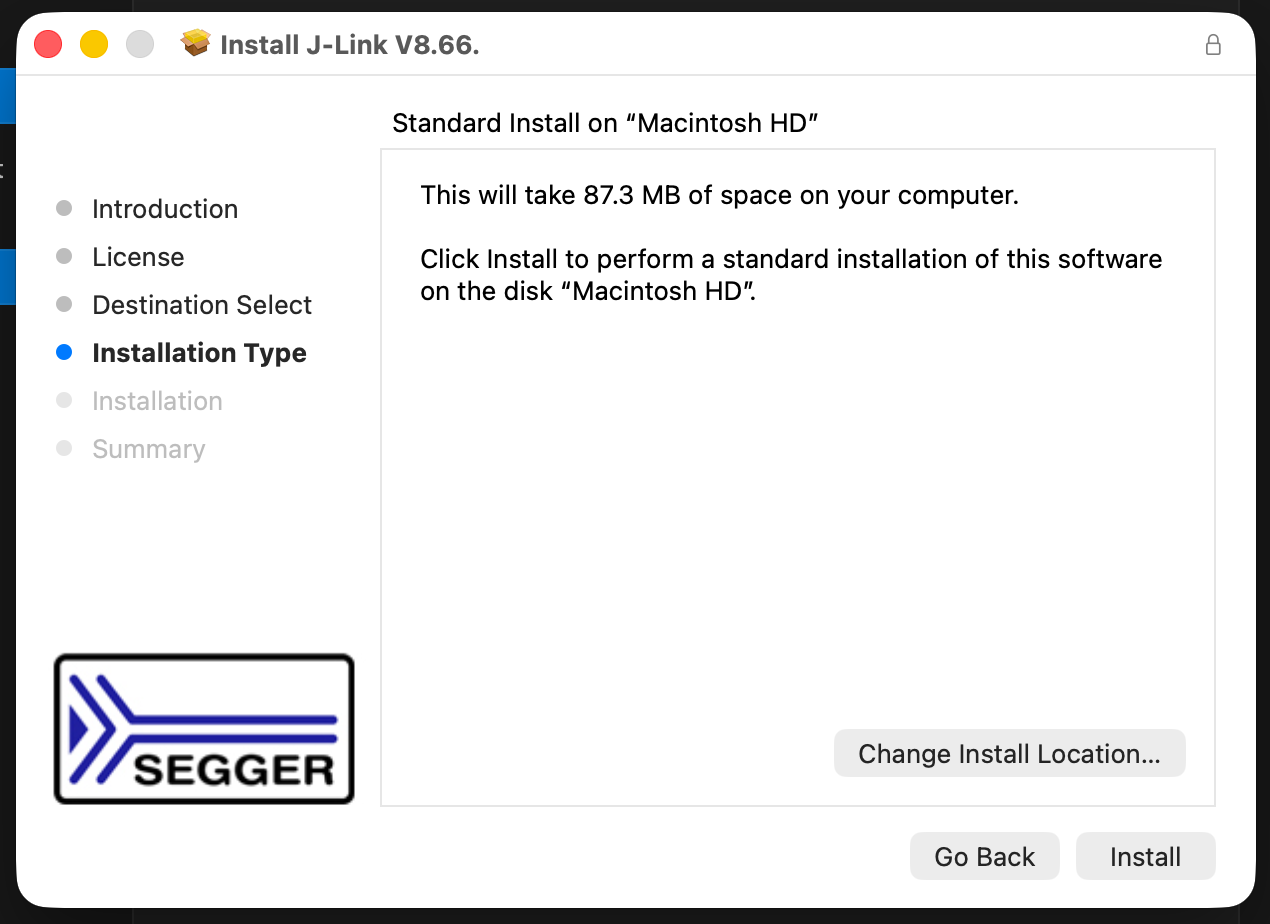
Task: Close the installer with the red button
Action: coord(48,45)
